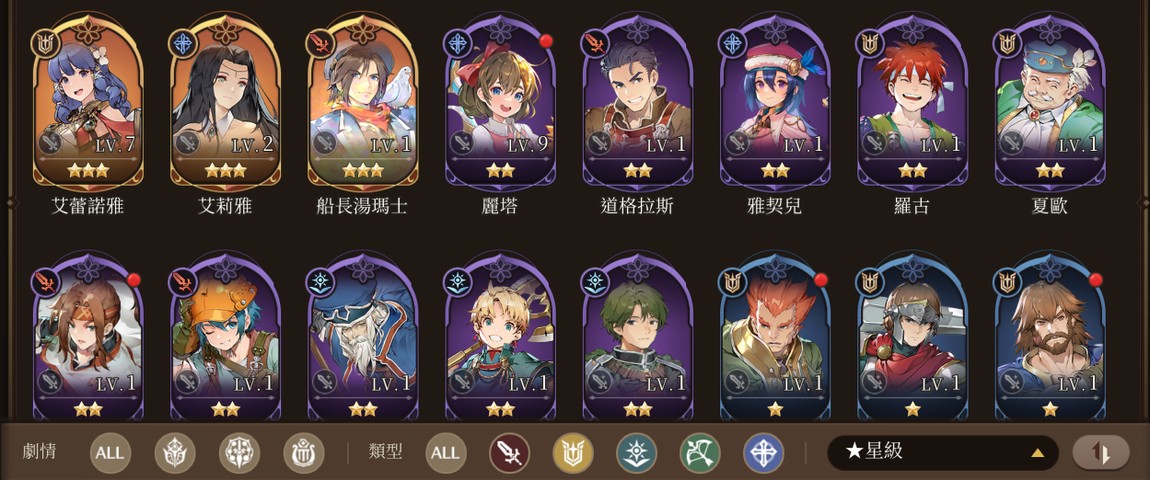
Task: Click the 羅古 name label
Action: [912, 206]
